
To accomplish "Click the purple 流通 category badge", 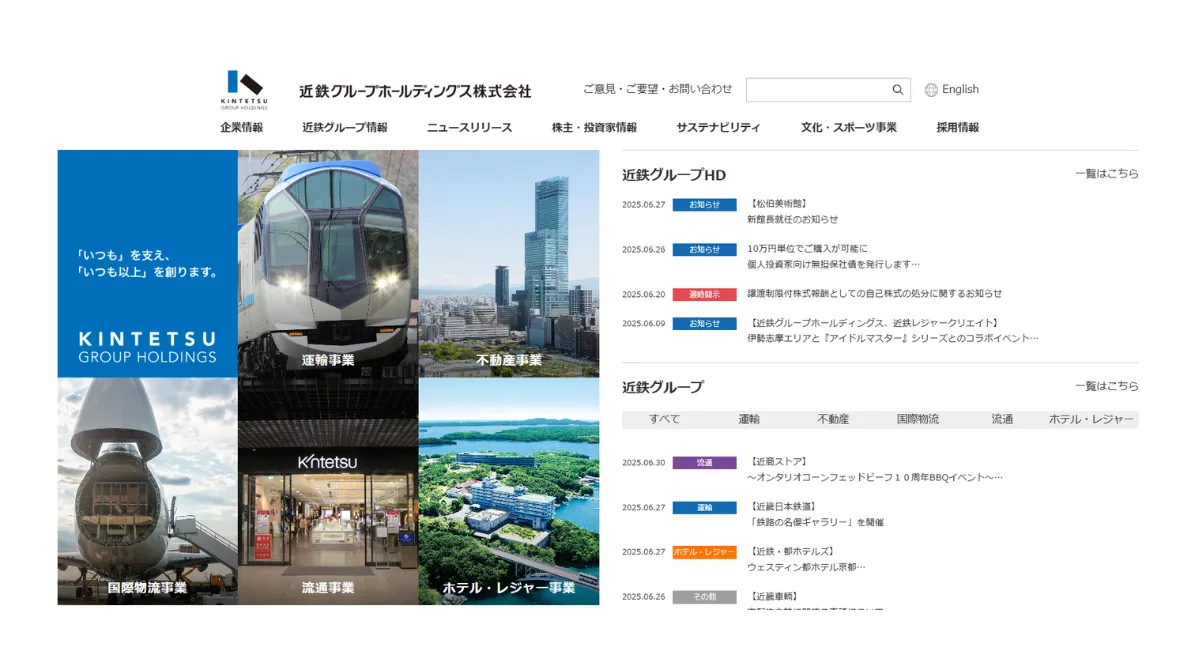I will coord(704,463).
